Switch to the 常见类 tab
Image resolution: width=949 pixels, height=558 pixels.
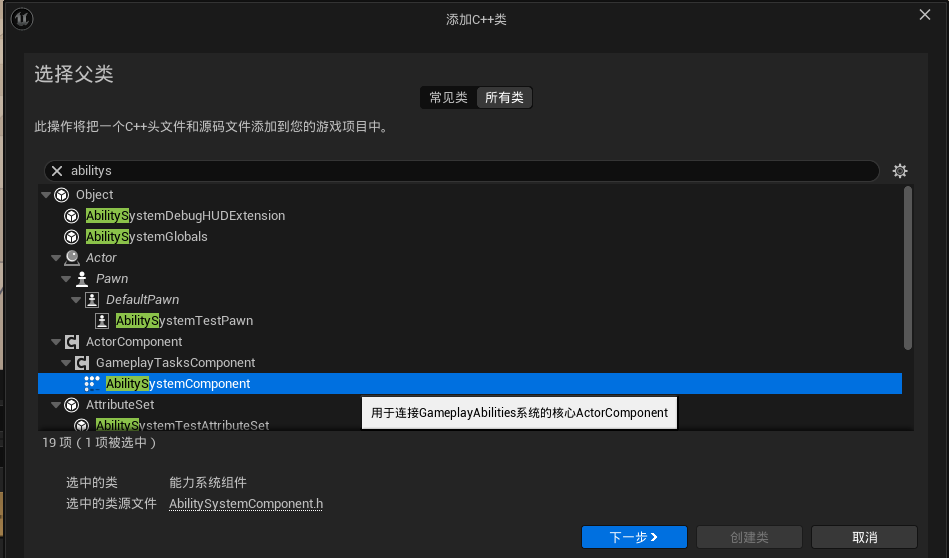click(448, 97)
